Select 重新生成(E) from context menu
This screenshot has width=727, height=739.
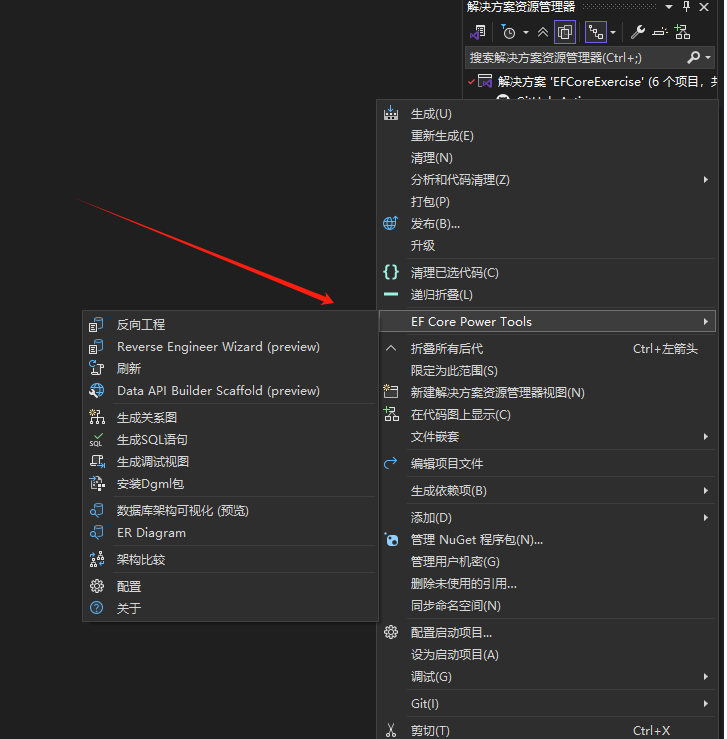[547, 136]
